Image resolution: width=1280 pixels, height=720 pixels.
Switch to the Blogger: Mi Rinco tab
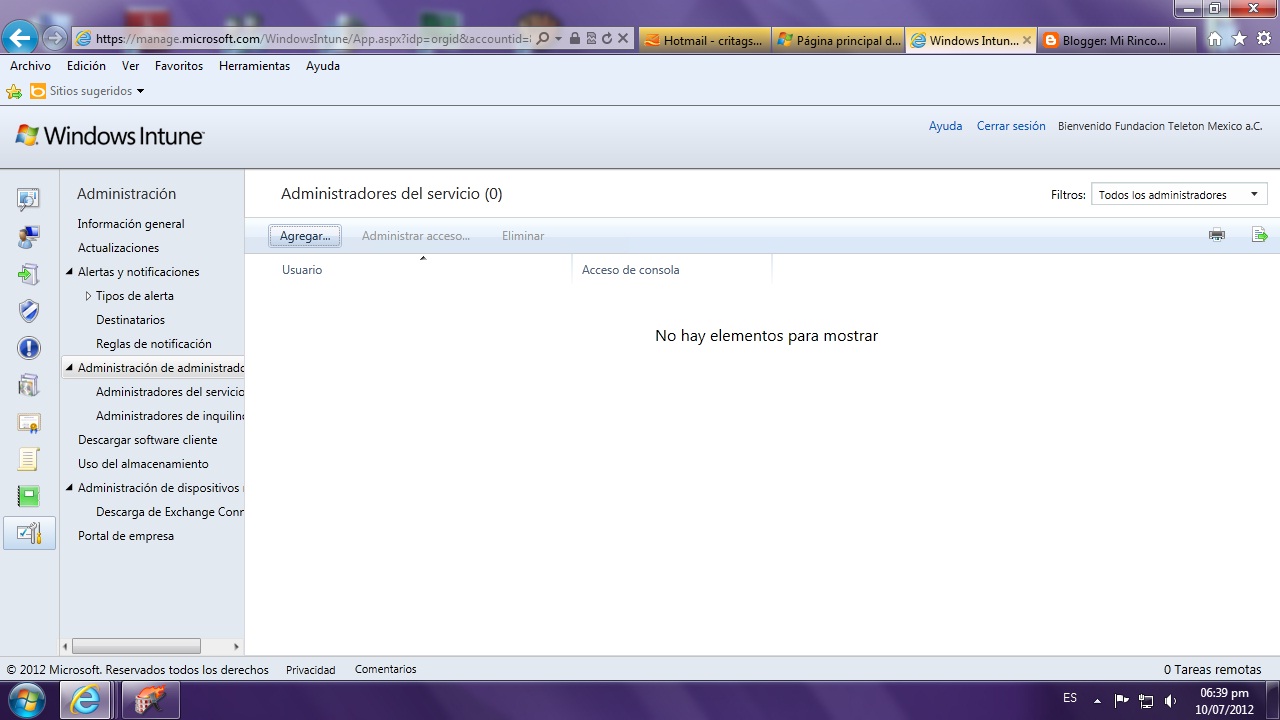1103,40
